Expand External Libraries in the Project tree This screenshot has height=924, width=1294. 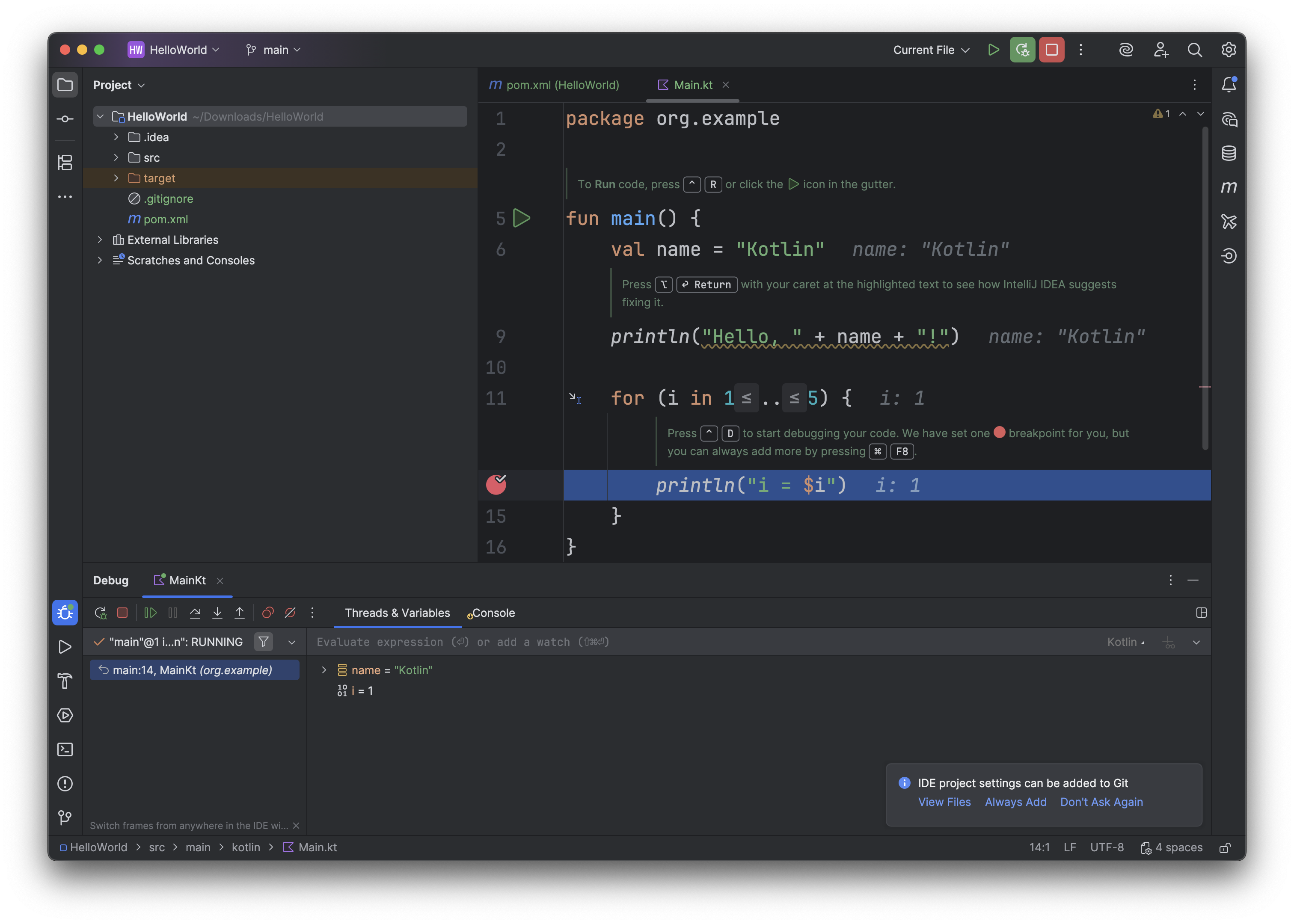click(100, 240)
